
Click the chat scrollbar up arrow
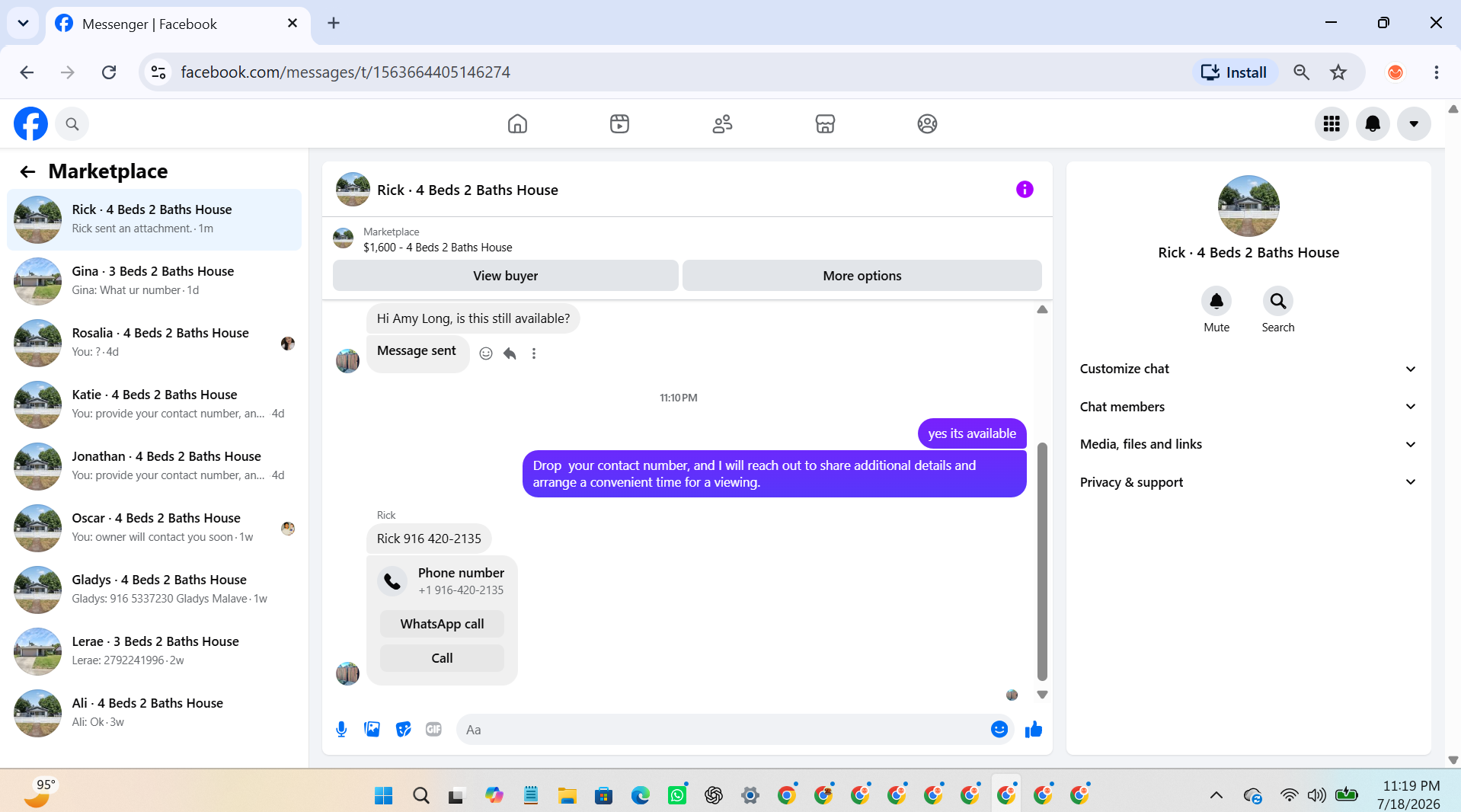[1042, 310]
